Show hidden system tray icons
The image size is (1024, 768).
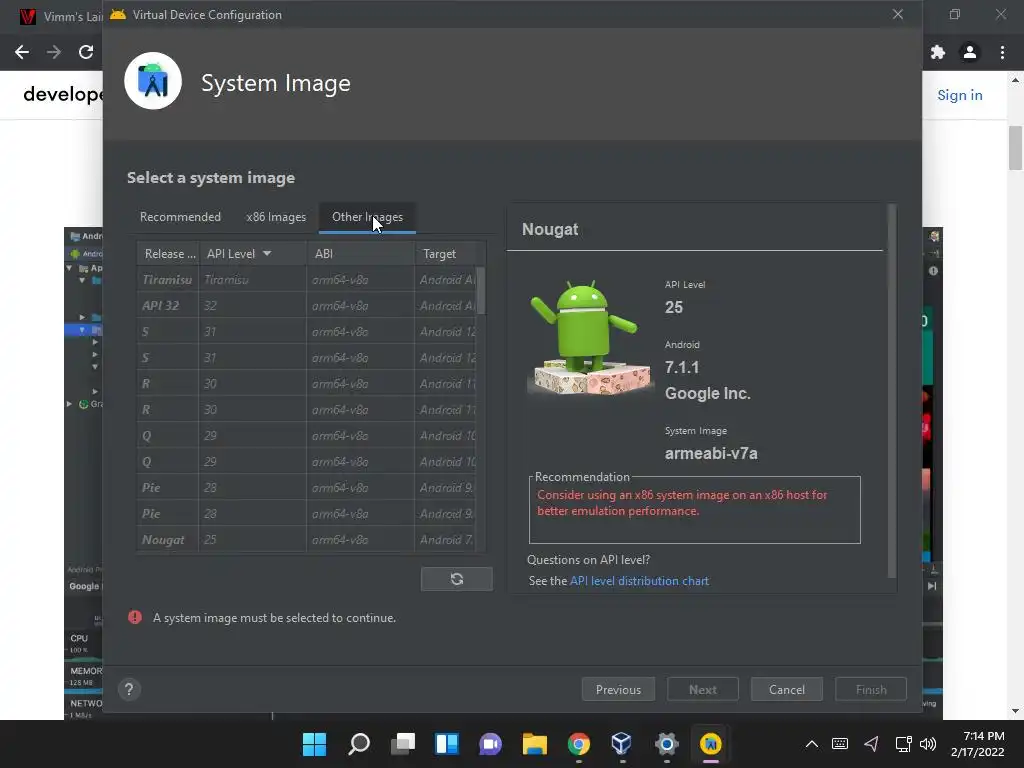(811, 744)
